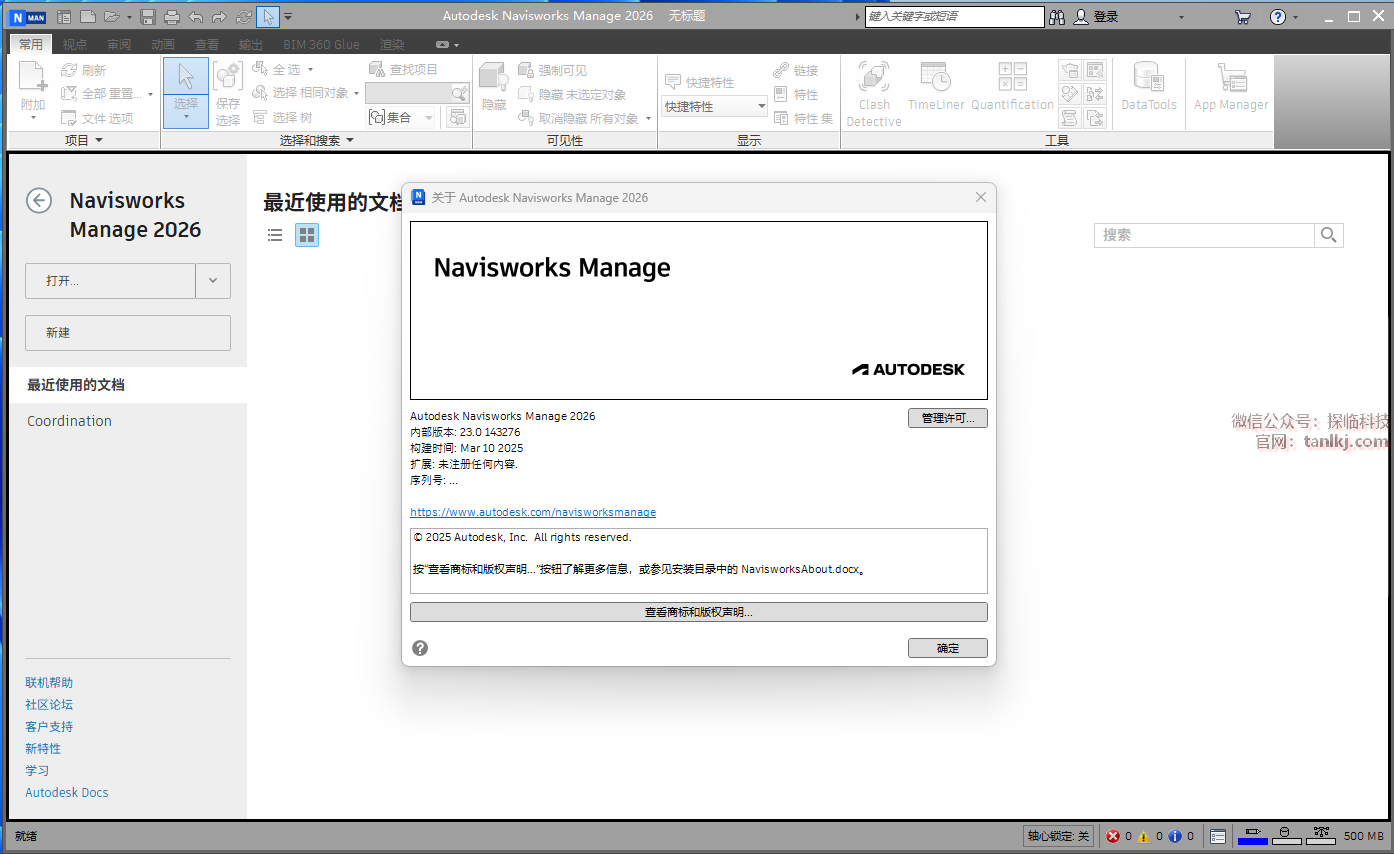The image size is (1394, 854).
Task: Click the view trademarks and copyright (查看商标和版权声明) button
Action: pyautogui.click(x=699, y=612)
